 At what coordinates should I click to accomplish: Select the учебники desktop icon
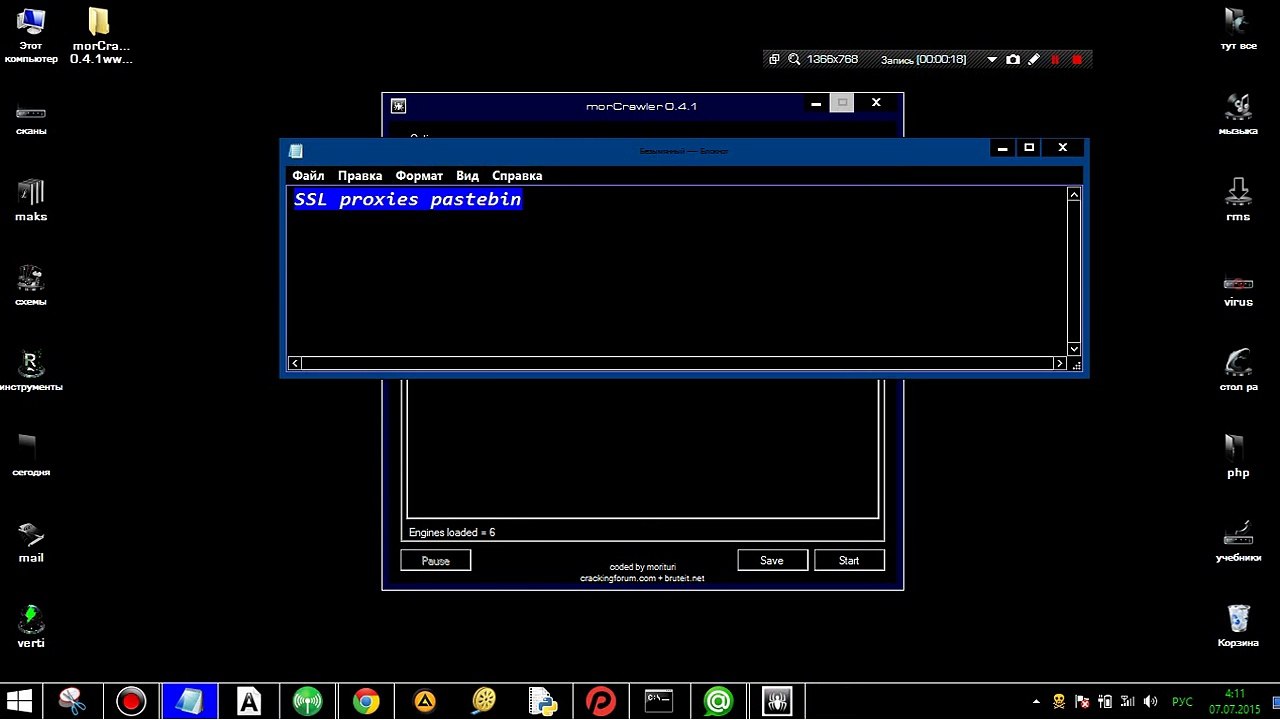click(x=1238, y=541)
